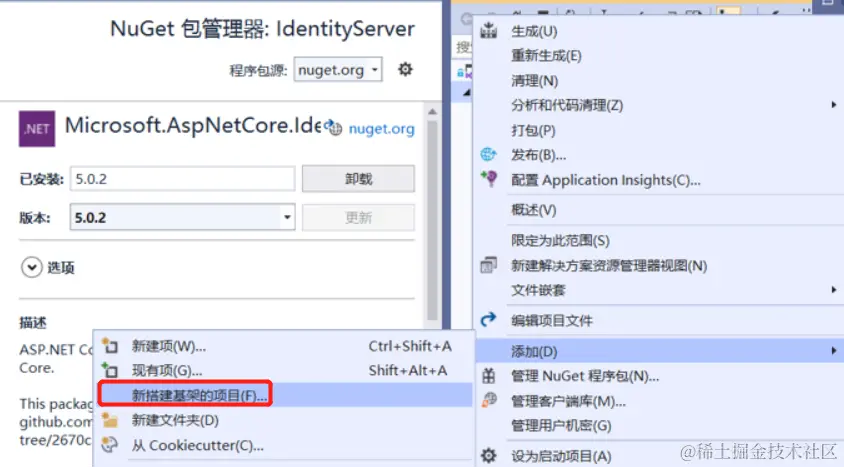Expand the 分析和代码清理 submenu arrow
The height and width of the screenshot is (468, 844).
click(833, 104)
